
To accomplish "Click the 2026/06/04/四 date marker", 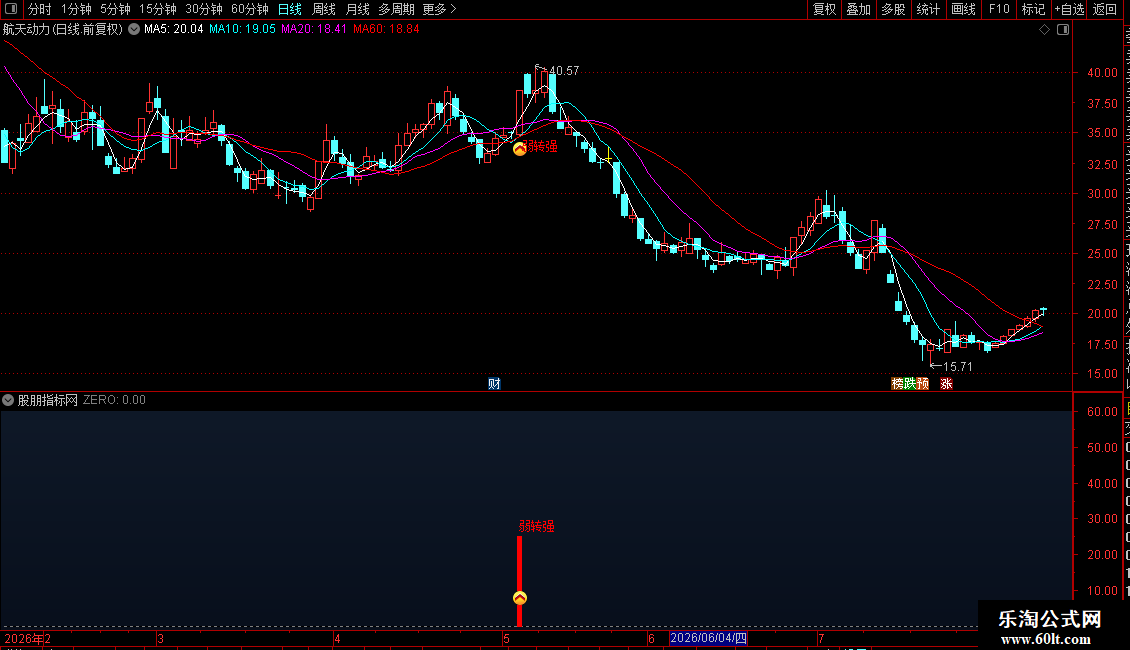I will click(x=708, y=638).
